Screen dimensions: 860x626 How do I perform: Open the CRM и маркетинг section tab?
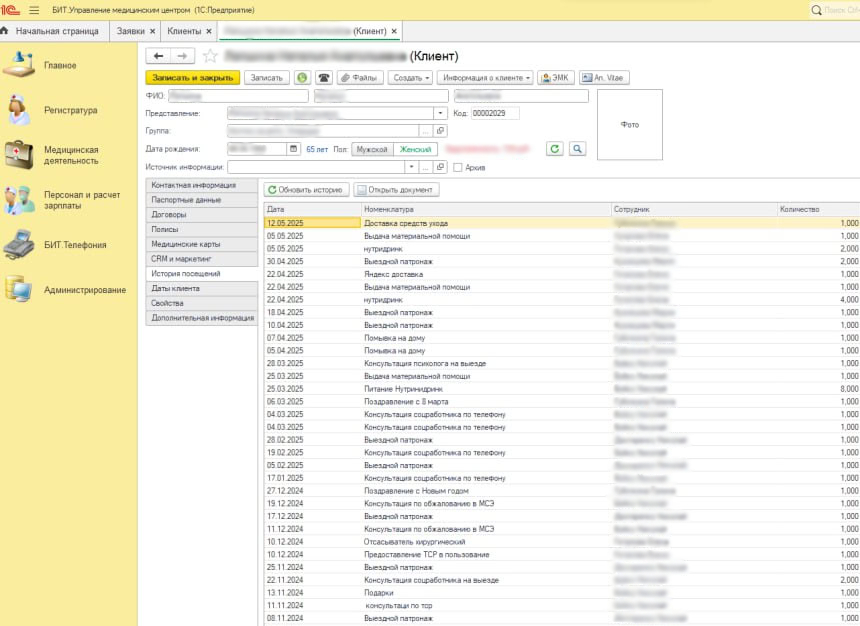tap(201, 259)
